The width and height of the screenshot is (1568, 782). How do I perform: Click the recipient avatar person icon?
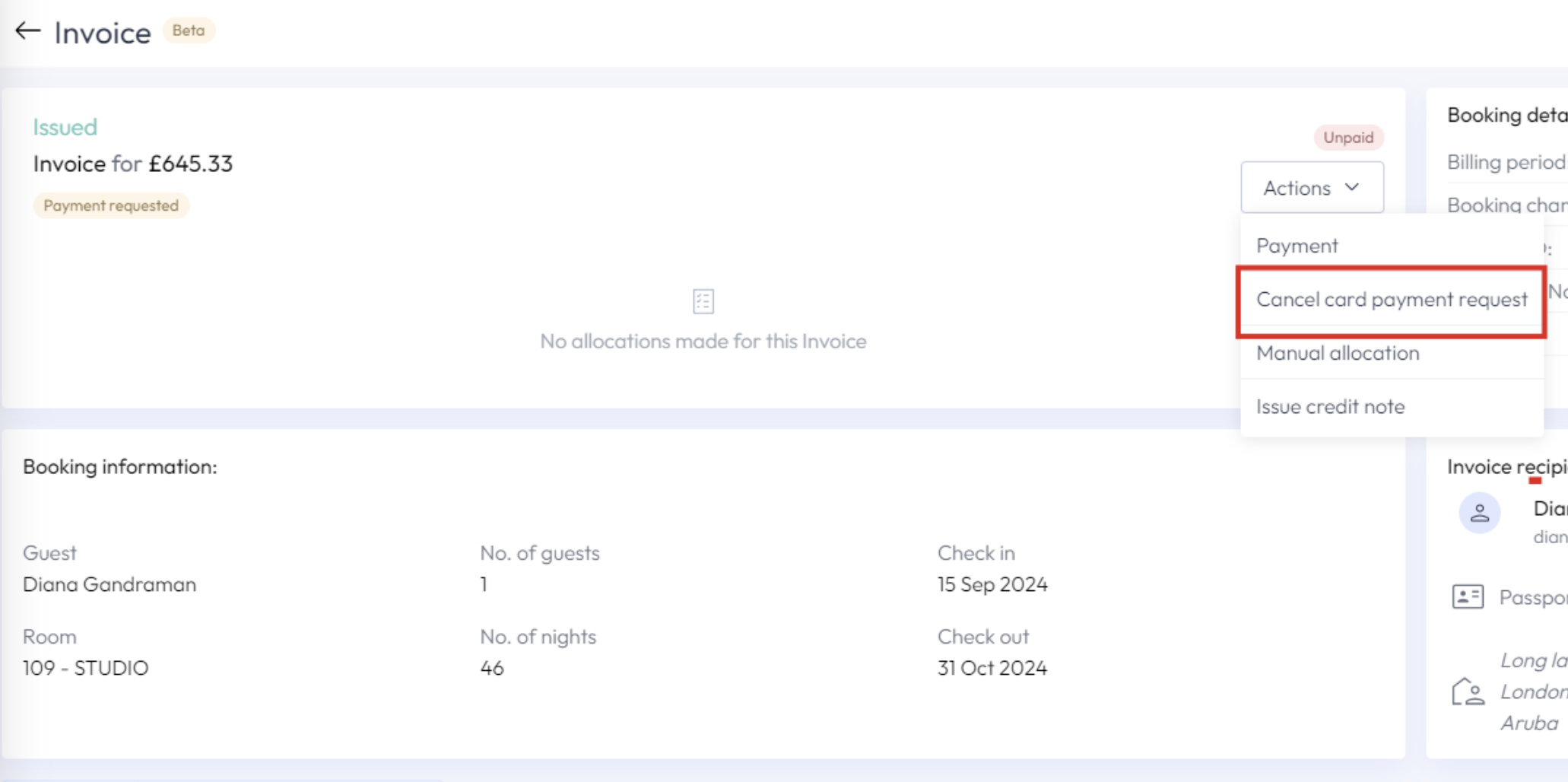click(x=1479, y=513)
